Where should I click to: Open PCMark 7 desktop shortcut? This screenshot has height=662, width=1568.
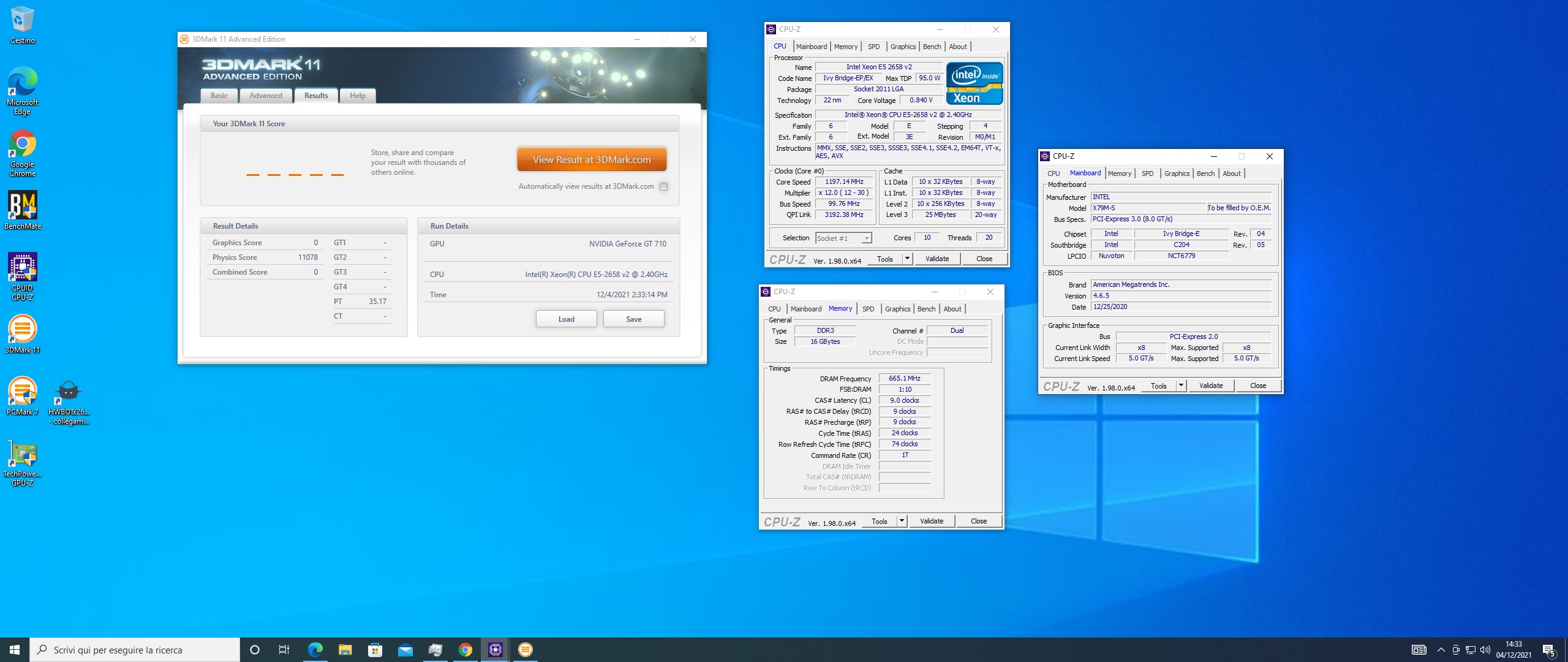coord(22,396)
